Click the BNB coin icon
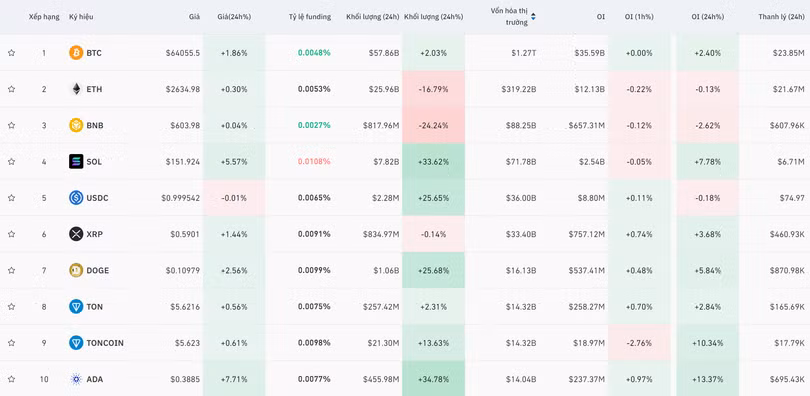This screenshot has height=396, width=810. (76, 125)
